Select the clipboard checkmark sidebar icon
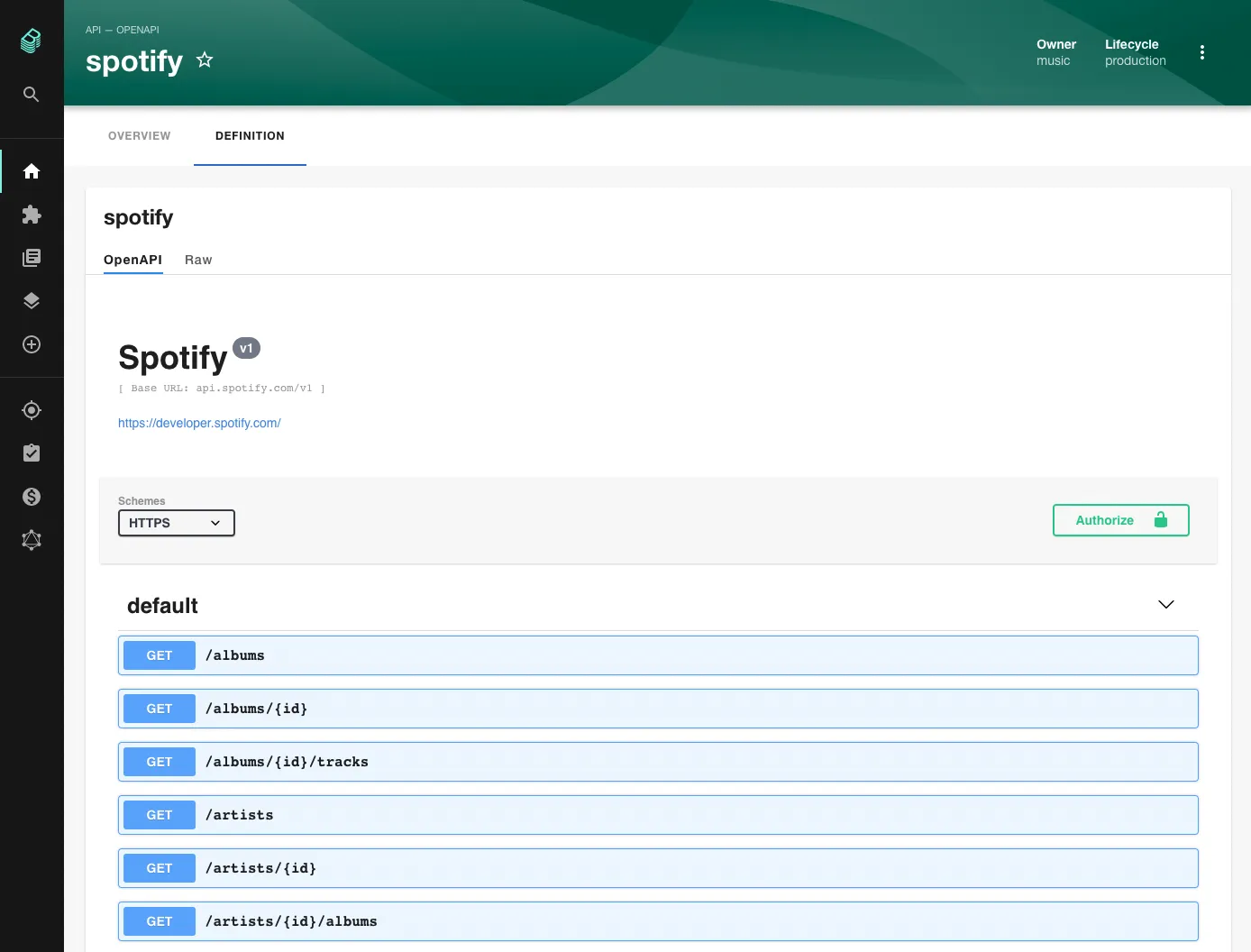The width and height of the screenshot is (1251, 952). coord(32,453)
